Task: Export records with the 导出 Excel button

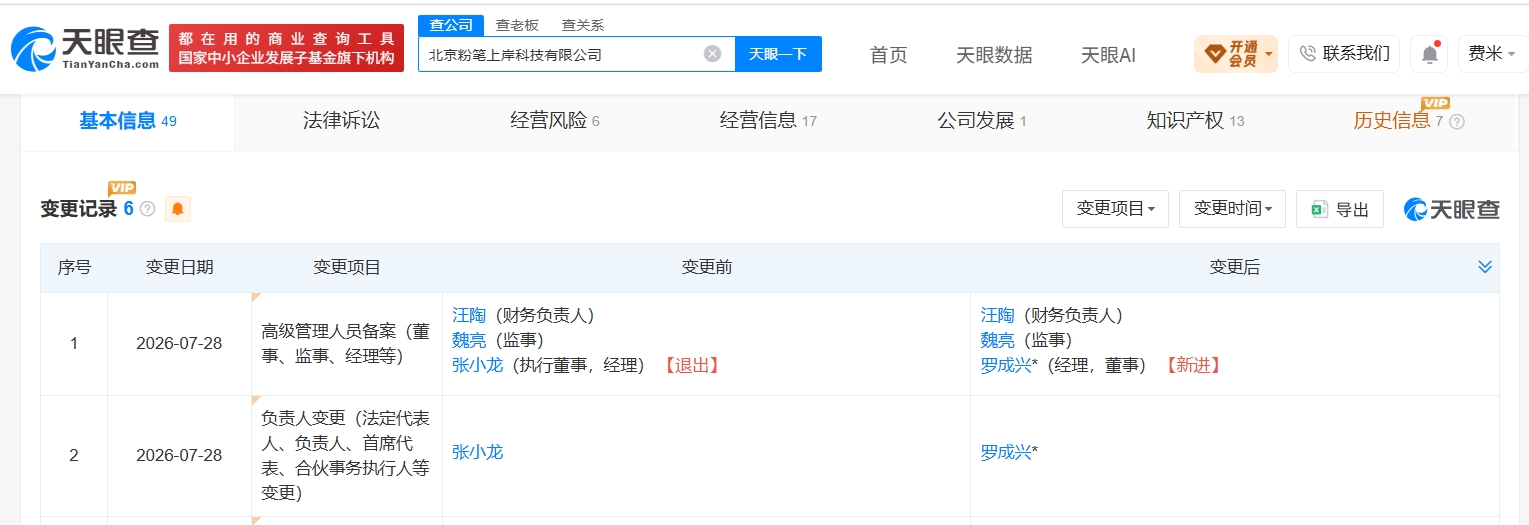Action: (1340, 209)
